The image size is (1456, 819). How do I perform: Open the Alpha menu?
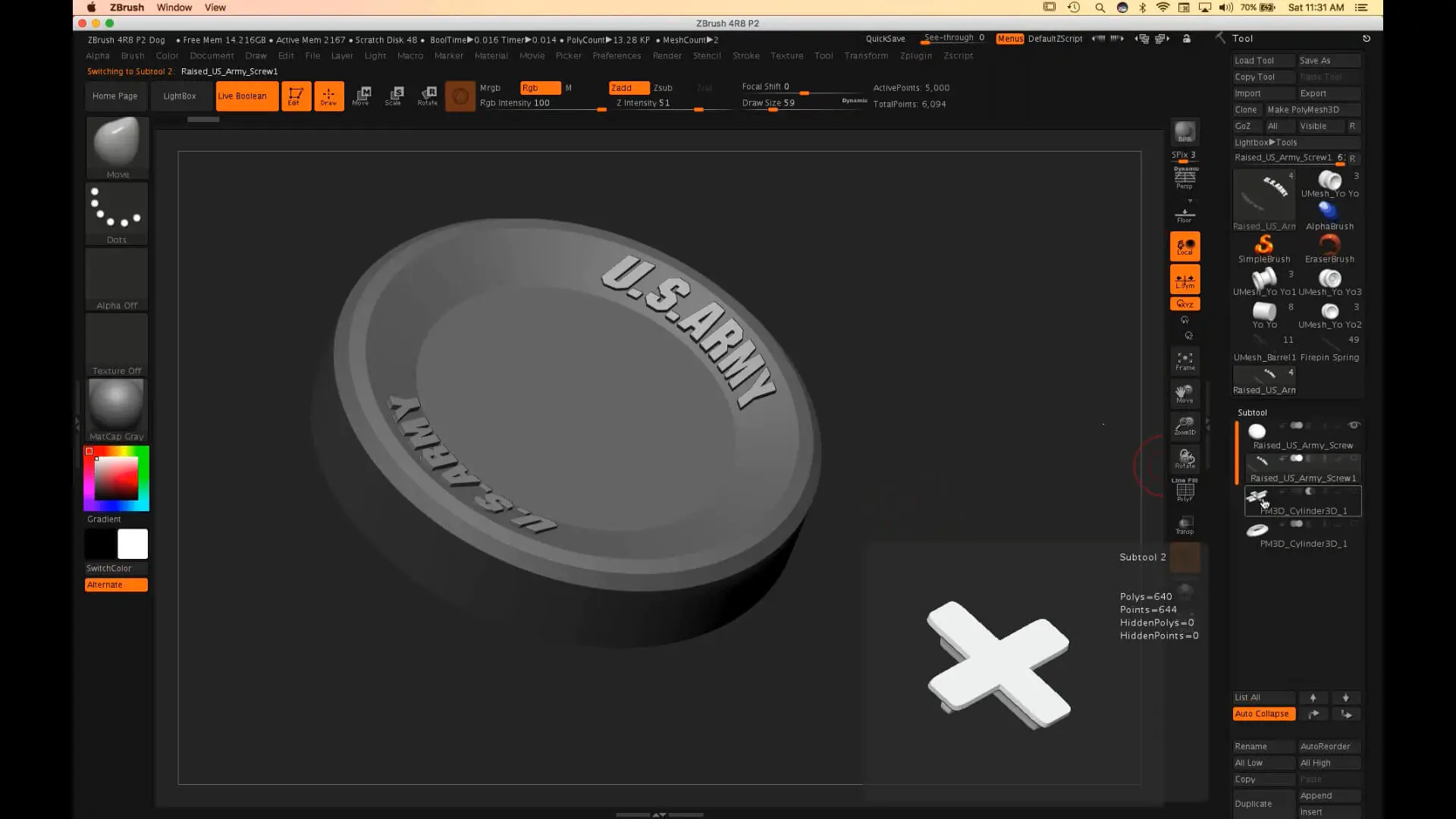click(98, 55)
